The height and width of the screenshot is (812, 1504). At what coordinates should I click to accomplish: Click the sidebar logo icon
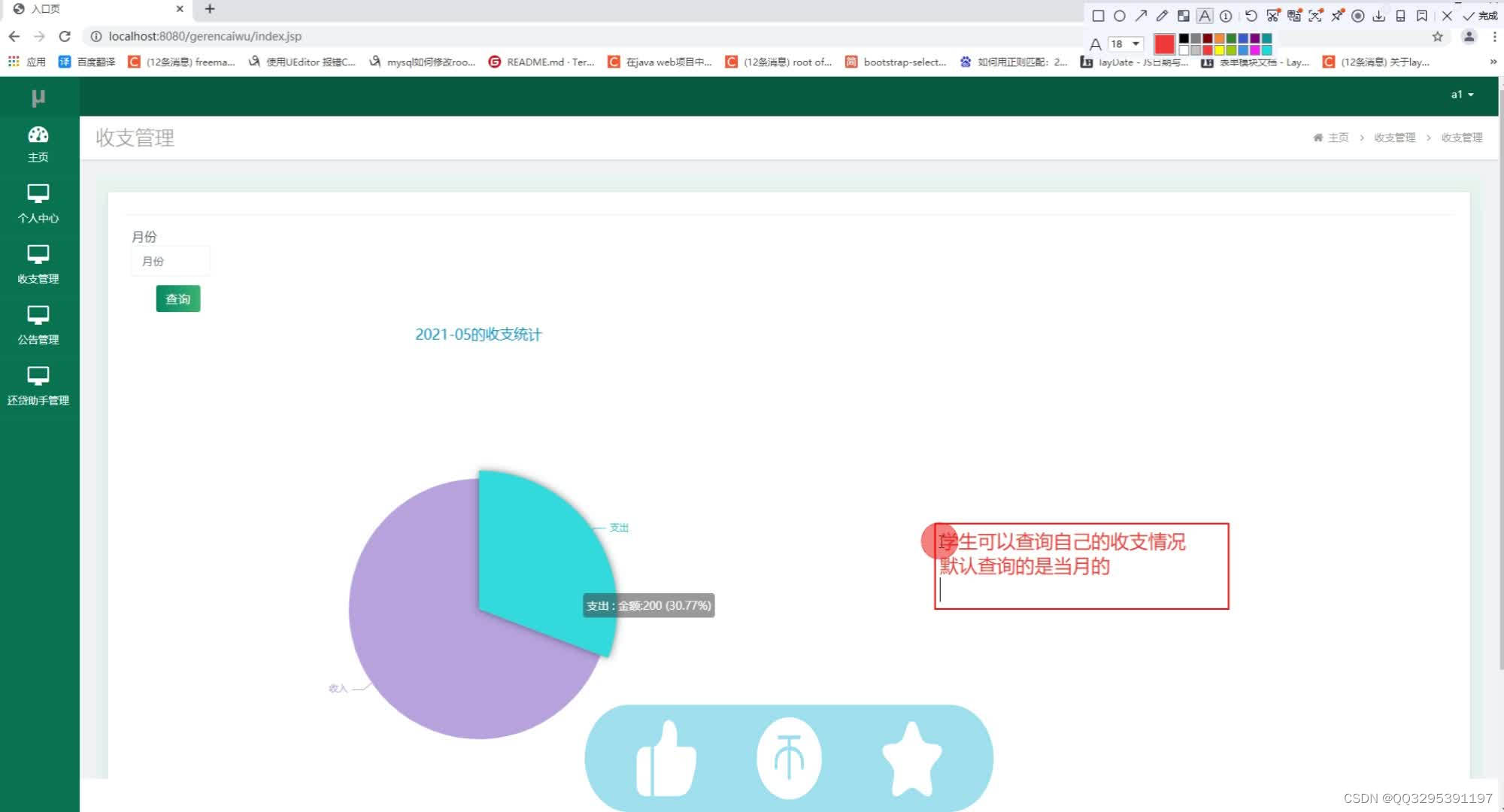coord(38,98)
